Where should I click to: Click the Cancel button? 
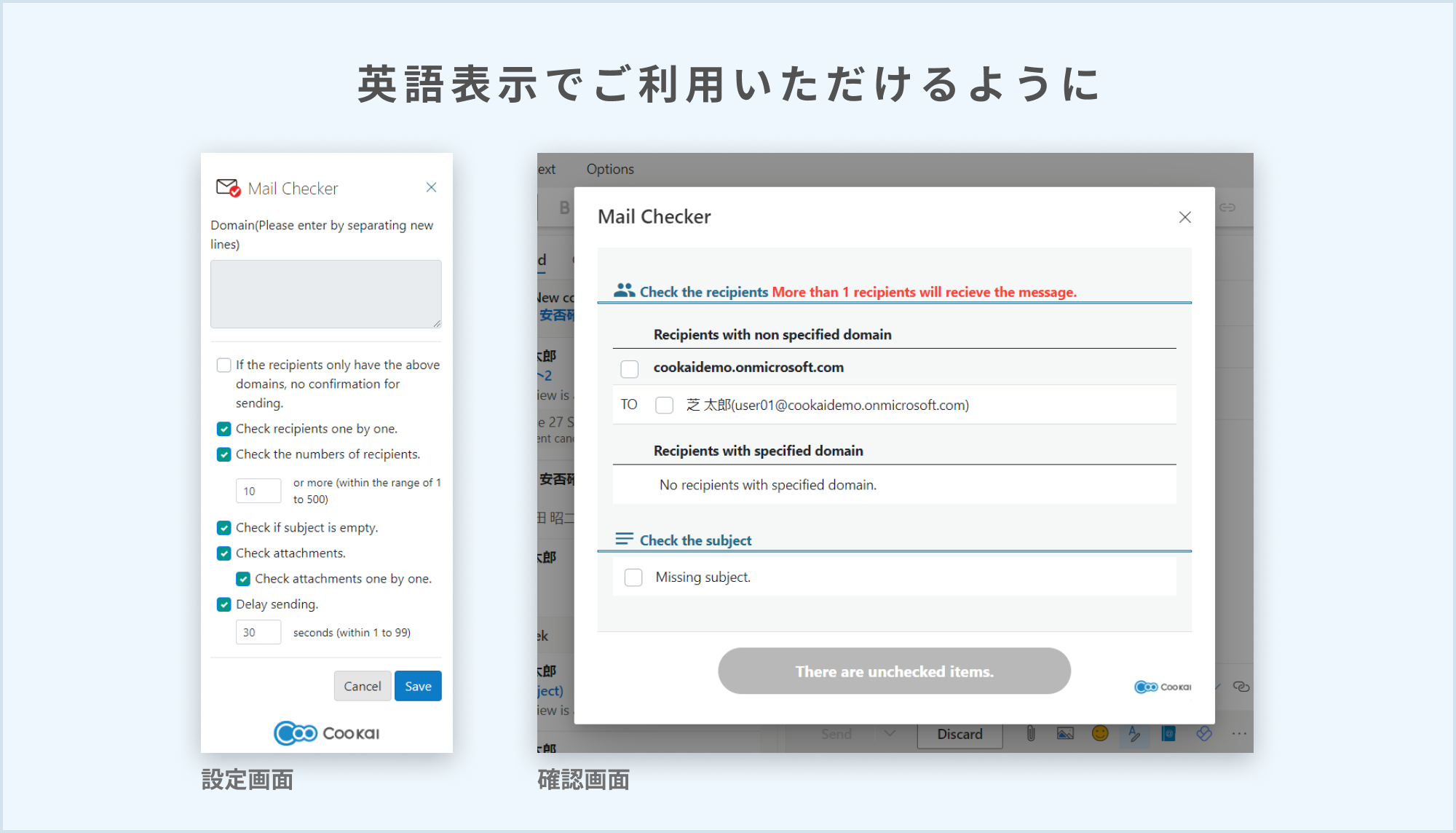pyautogui.click(x=363, y=686)
